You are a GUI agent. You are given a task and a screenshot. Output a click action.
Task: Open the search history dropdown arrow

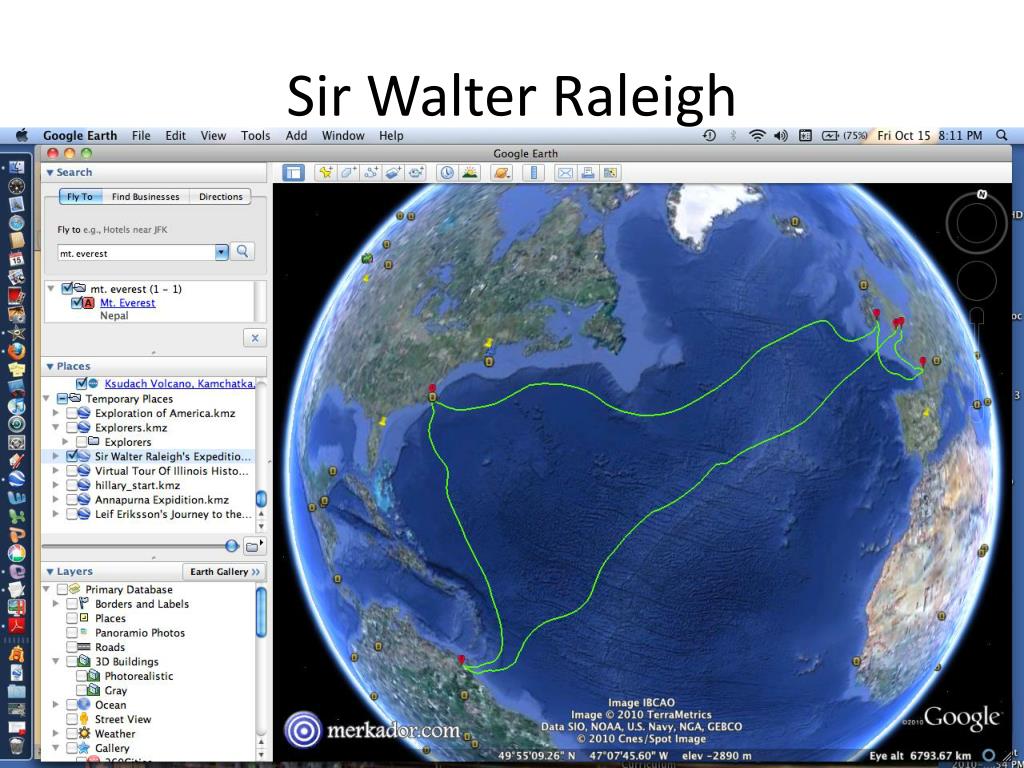[221, 252]
